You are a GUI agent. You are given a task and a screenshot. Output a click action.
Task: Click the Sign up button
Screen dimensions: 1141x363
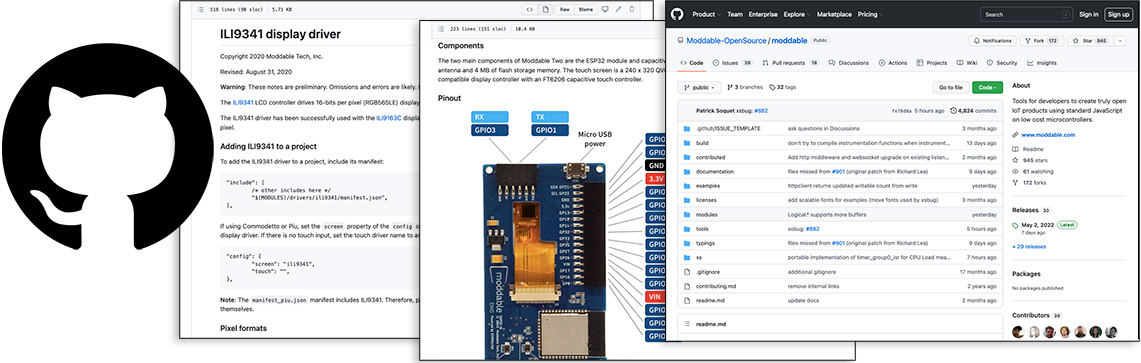pos(1118,14)
